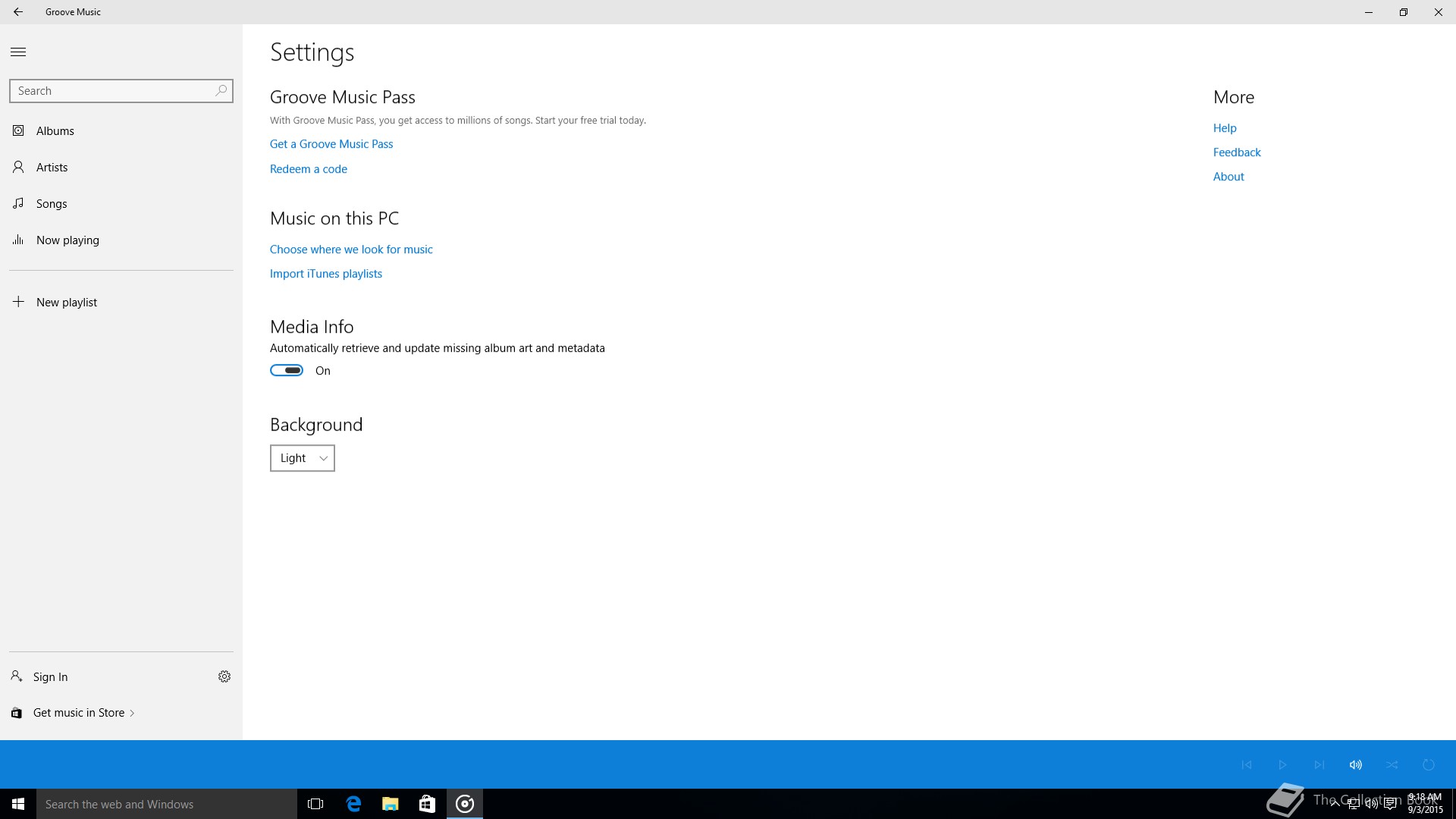
Task: Click the Songs music note icon
Action: [x=18, y=203]
